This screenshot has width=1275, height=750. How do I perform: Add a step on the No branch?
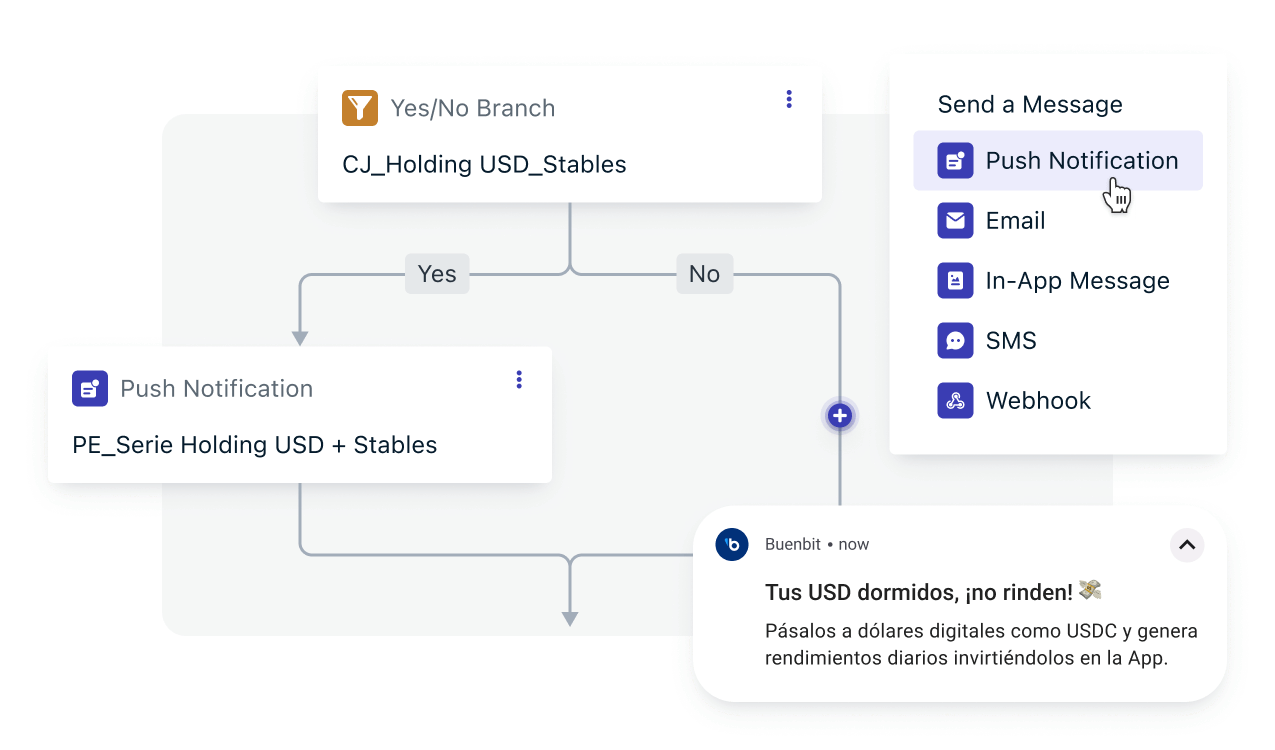[x=839, y=416]
